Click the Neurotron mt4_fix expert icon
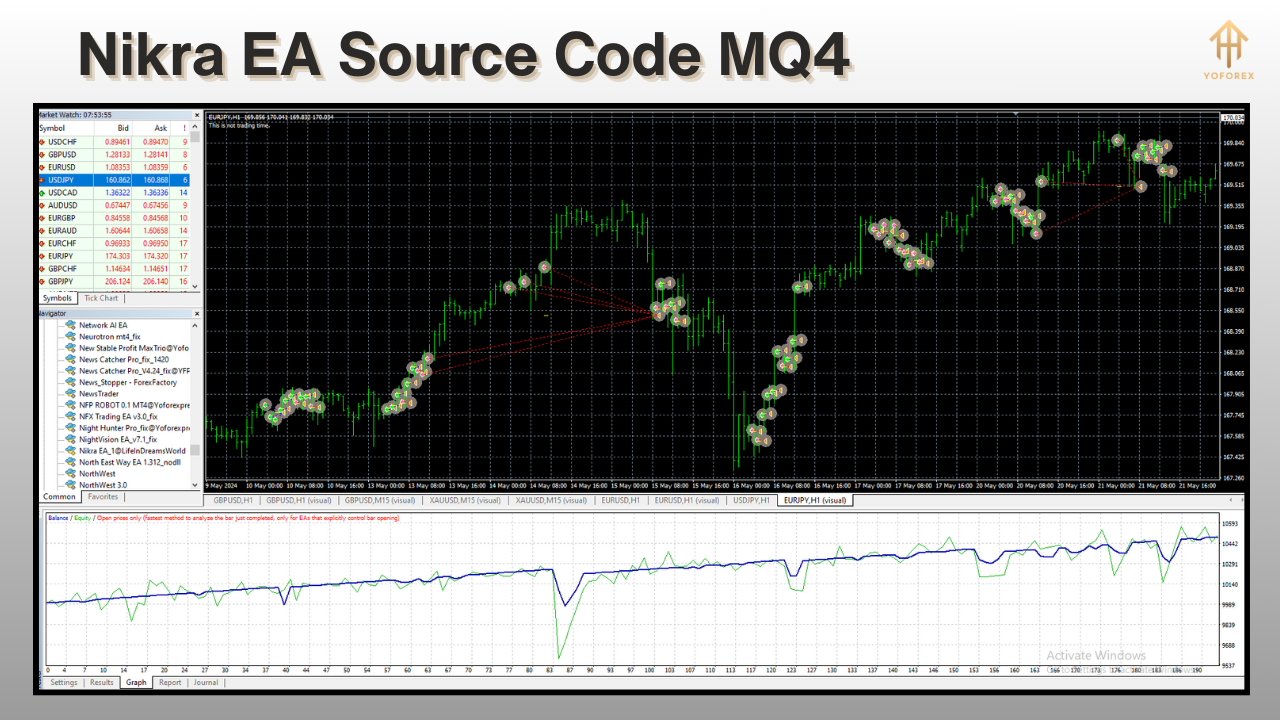The height and width of the screenshot is (720, 1280). pos(71,337)
